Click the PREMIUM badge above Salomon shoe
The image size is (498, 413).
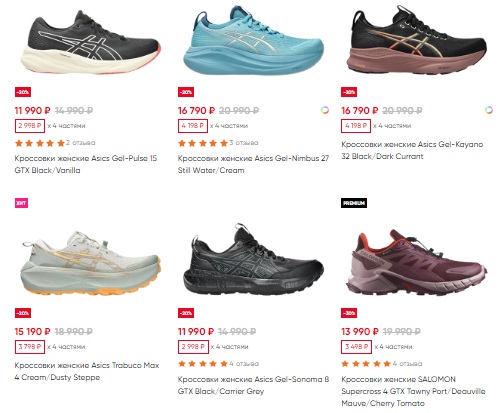pyautogui.click(x=354, y=203)
